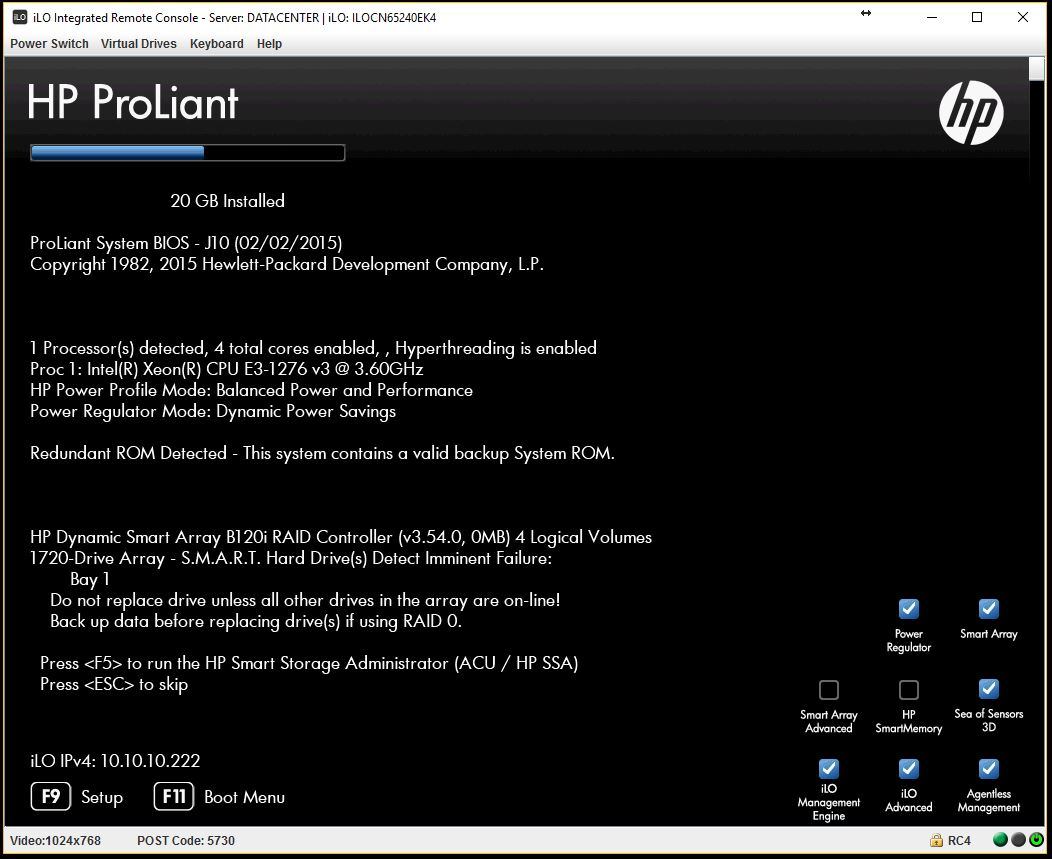Click the 'Press <ESC> to skip' line
The image size is (1052, 859).
coord(114,685)
